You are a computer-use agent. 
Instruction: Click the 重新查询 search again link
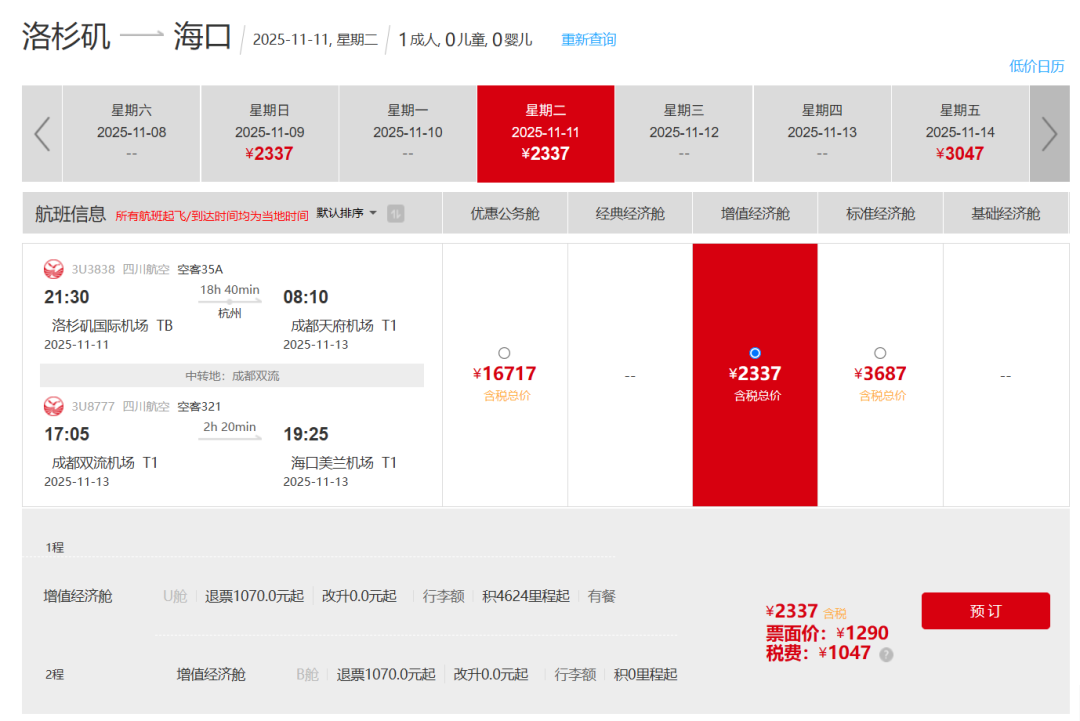pyautogui.click(x=588, y=40)
